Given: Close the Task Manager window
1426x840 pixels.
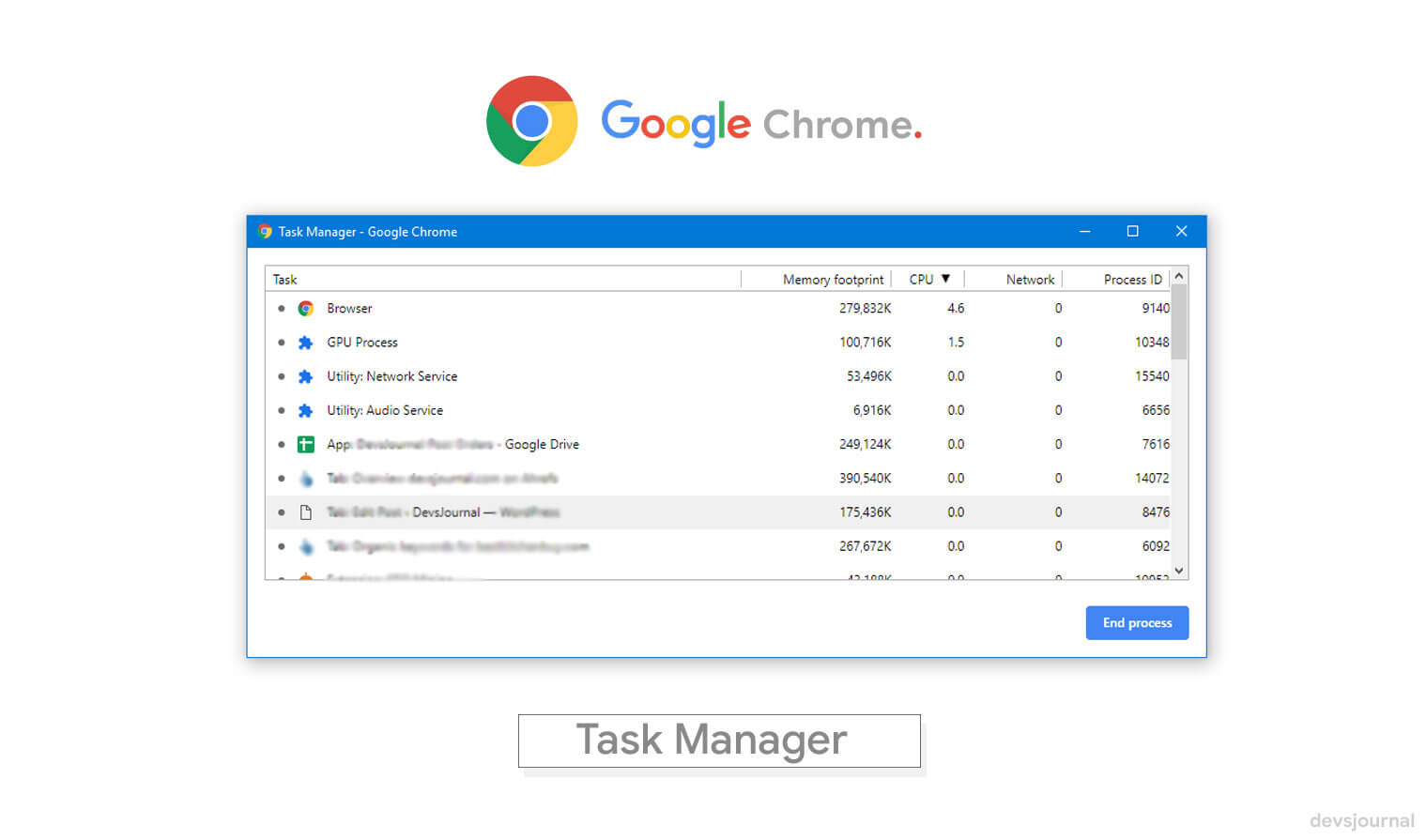Looking at the screenshot, I should [x=1181, y=231].
